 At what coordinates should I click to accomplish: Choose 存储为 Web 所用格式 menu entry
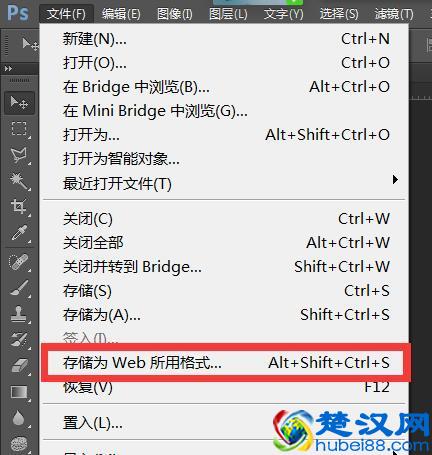pyautogui.click(x=226, y=363)
